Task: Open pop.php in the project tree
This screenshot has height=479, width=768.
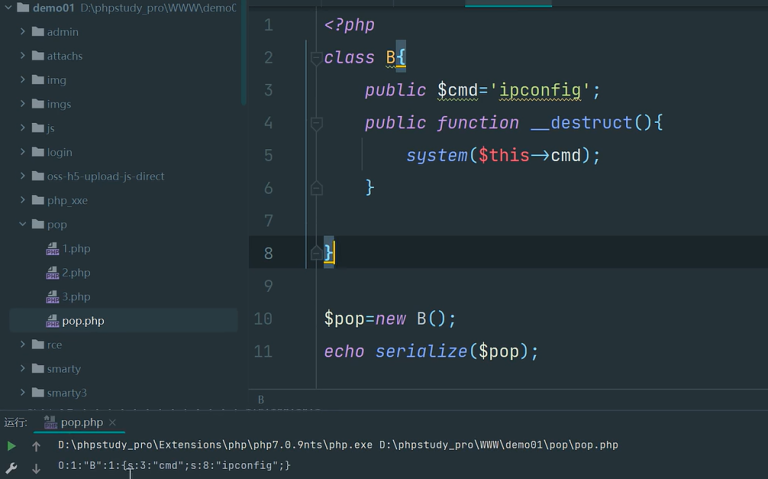Action: 82,321
